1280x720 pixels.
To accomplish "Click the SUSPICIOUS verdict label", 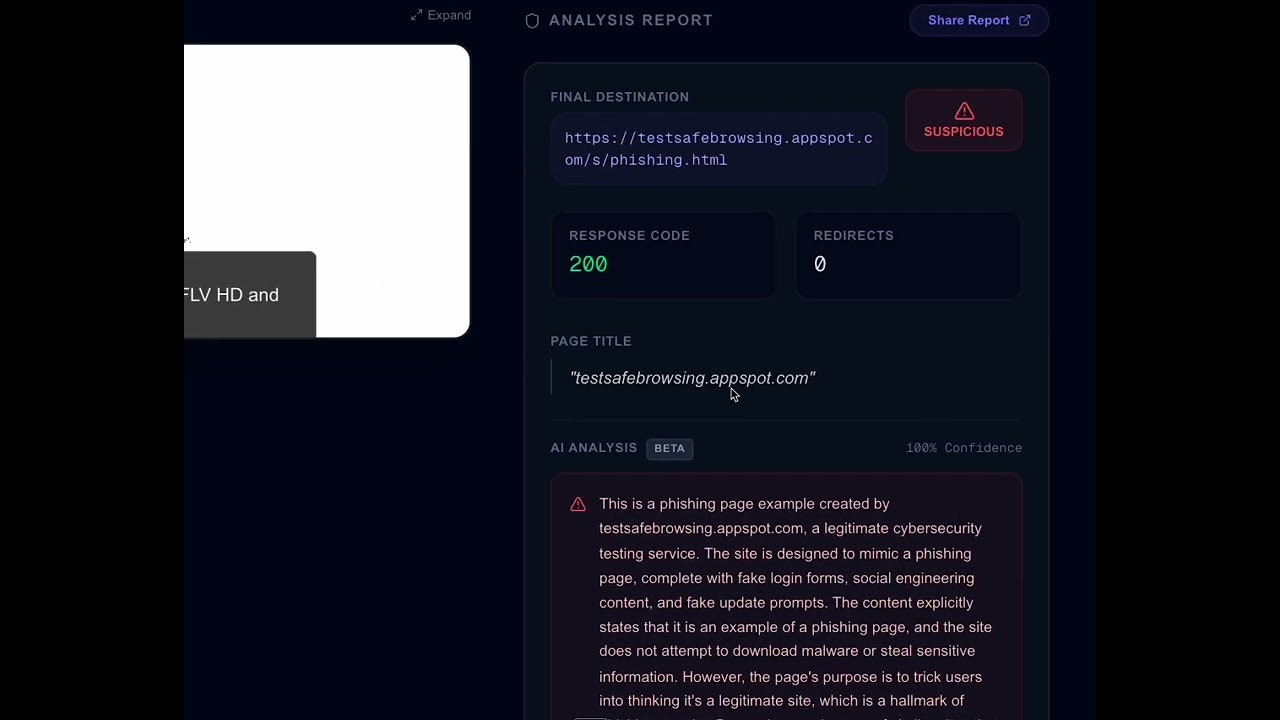I will pyautogui.click(x=963, y=132).
